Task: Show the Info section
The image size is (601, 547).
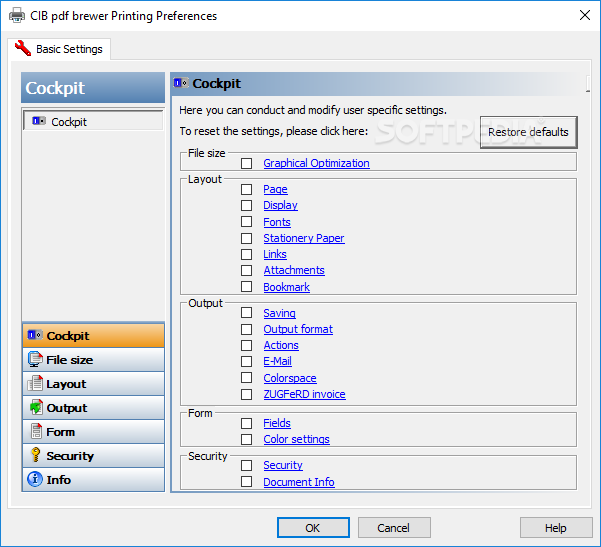Action: [x=93, y=479]
